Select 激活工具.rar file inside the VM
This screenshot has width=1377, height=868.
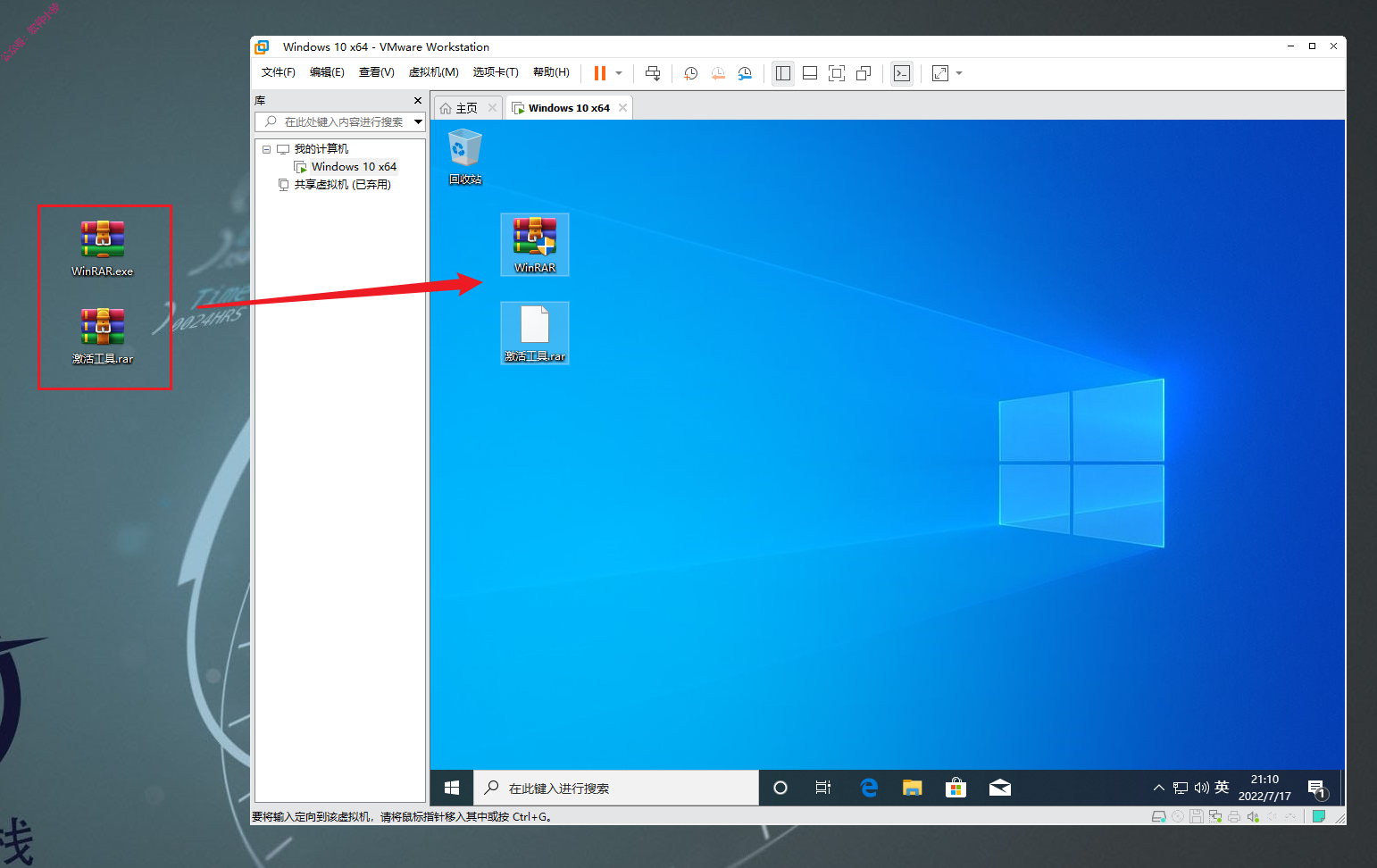[535, 332]
